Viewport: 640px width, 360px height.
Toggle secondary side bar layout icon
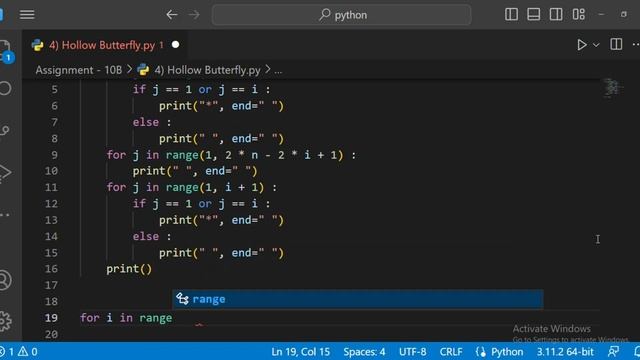[x=556, y=15]
